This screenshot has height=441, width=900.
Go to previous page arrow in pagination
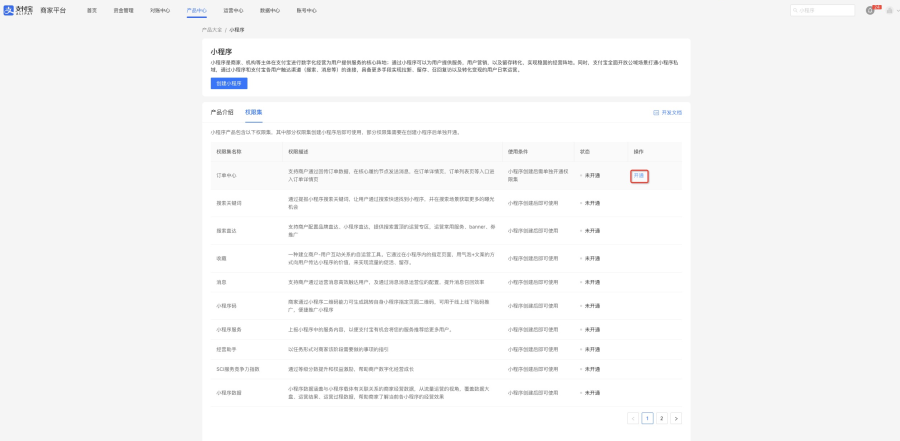pyautogui.click(x=633, y=419)
